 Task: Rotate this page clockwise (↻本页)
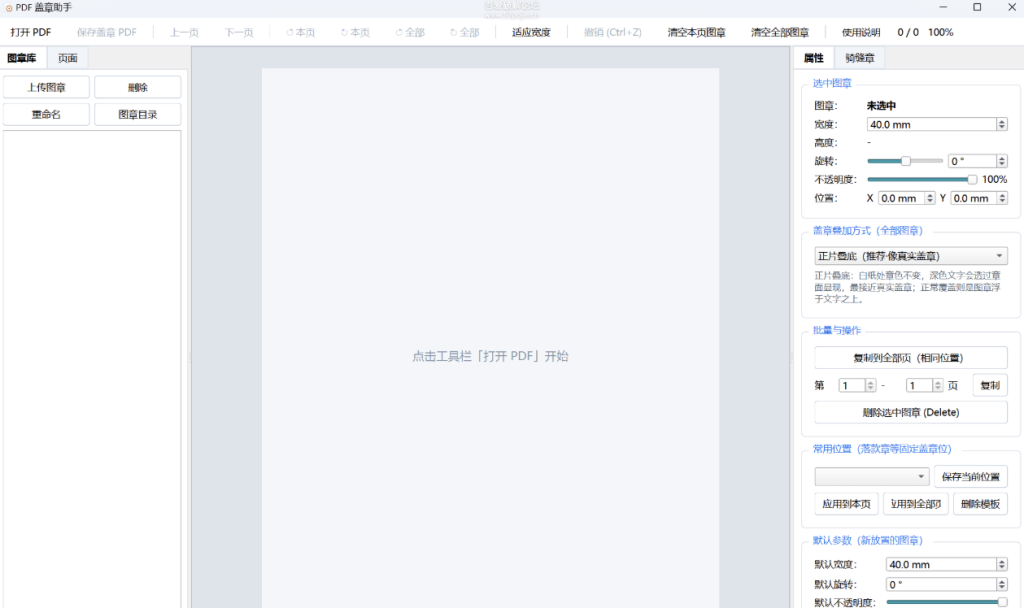tap(355, 32)
